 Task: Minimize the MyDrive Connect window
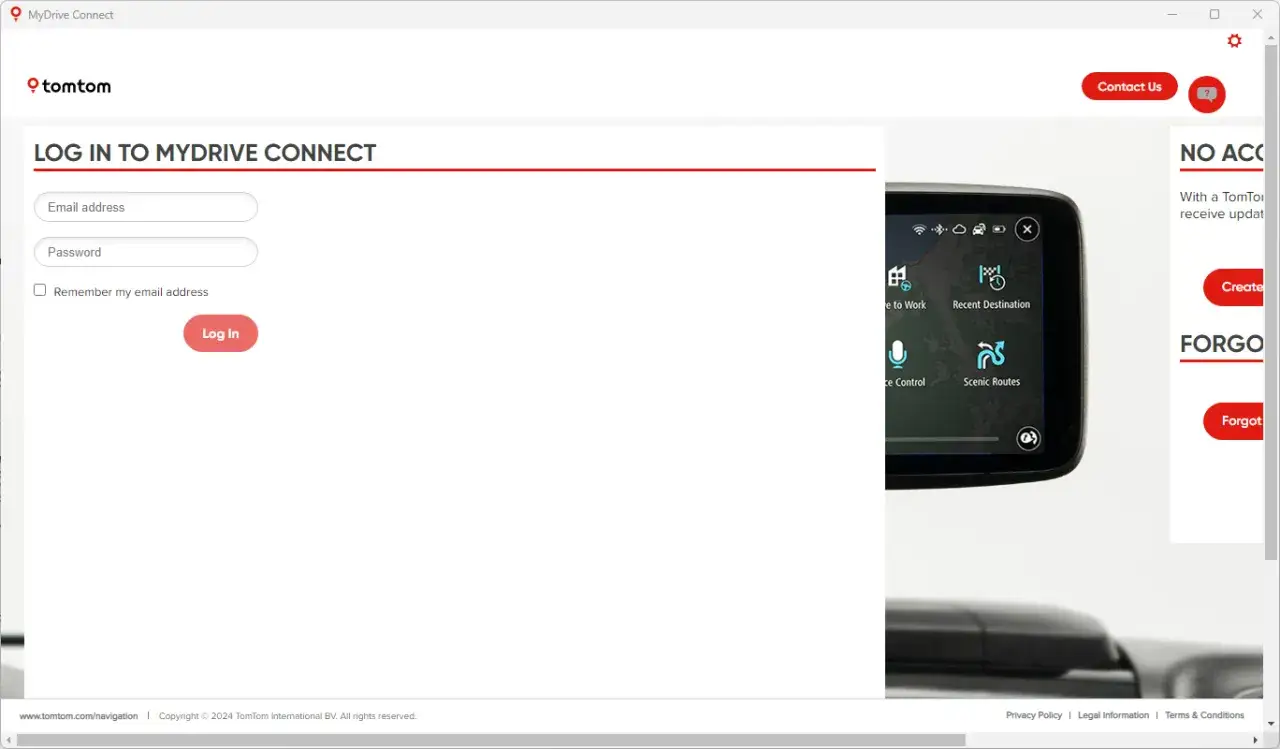pyautogui.click(x=1171, y=14)
